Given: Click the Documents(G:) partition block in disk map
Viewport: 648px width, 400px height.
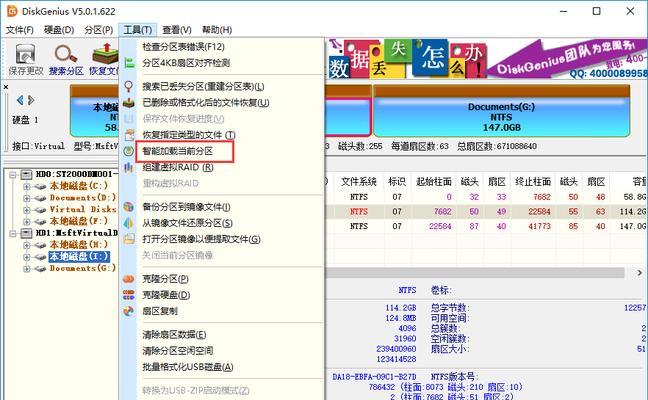Looking at the screenshot, I should click(x=501, y=111).
